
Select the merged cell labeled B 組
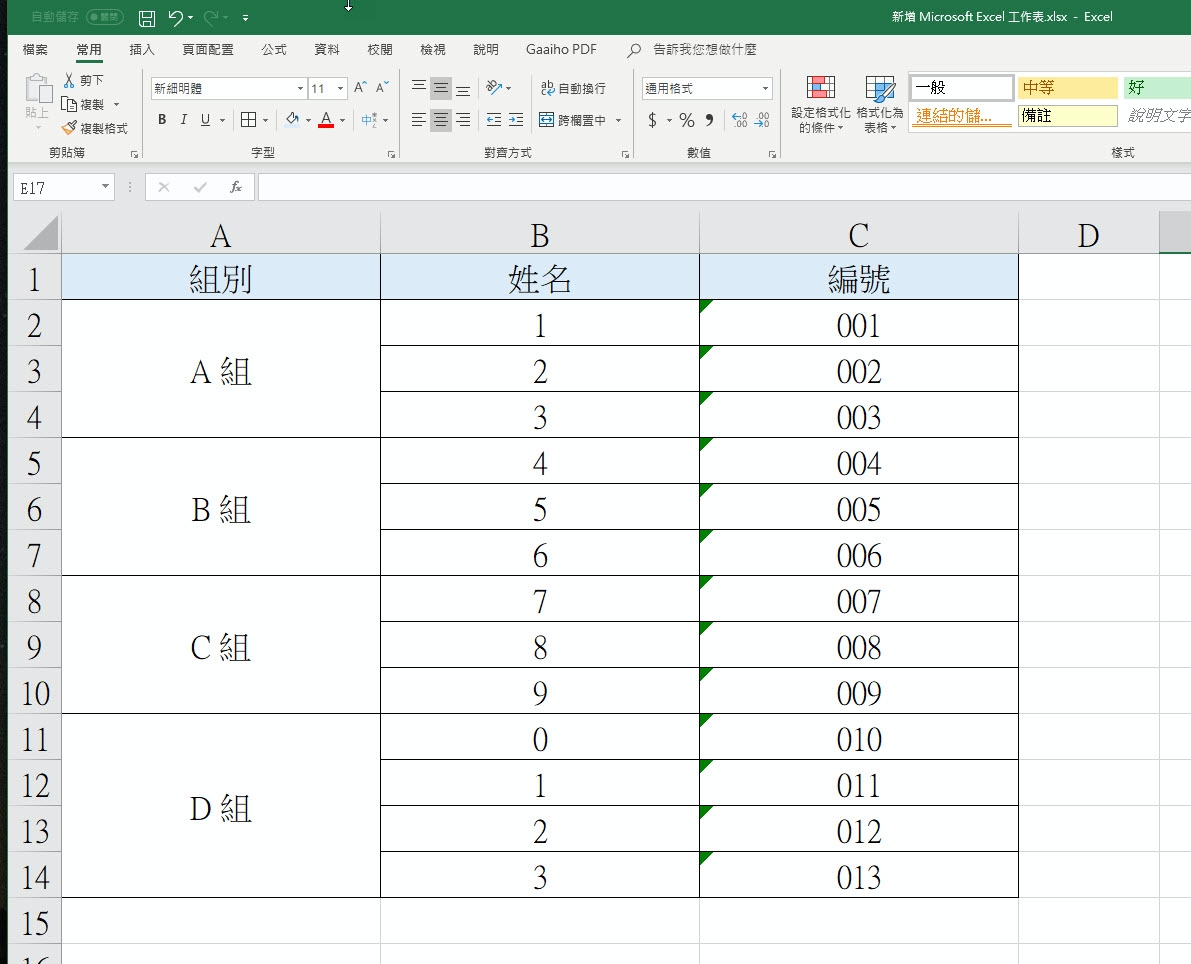click(x=220, y=510)
